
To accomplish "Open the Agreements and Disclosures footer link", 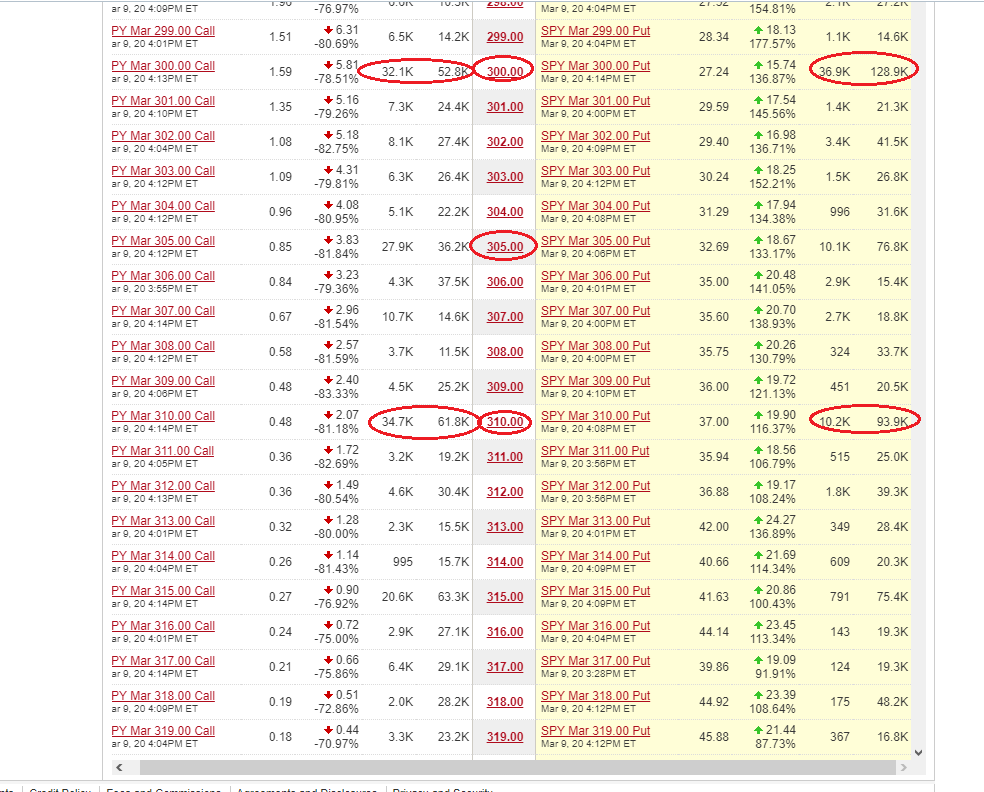I will pyautogui.click(x=307, y=789).
